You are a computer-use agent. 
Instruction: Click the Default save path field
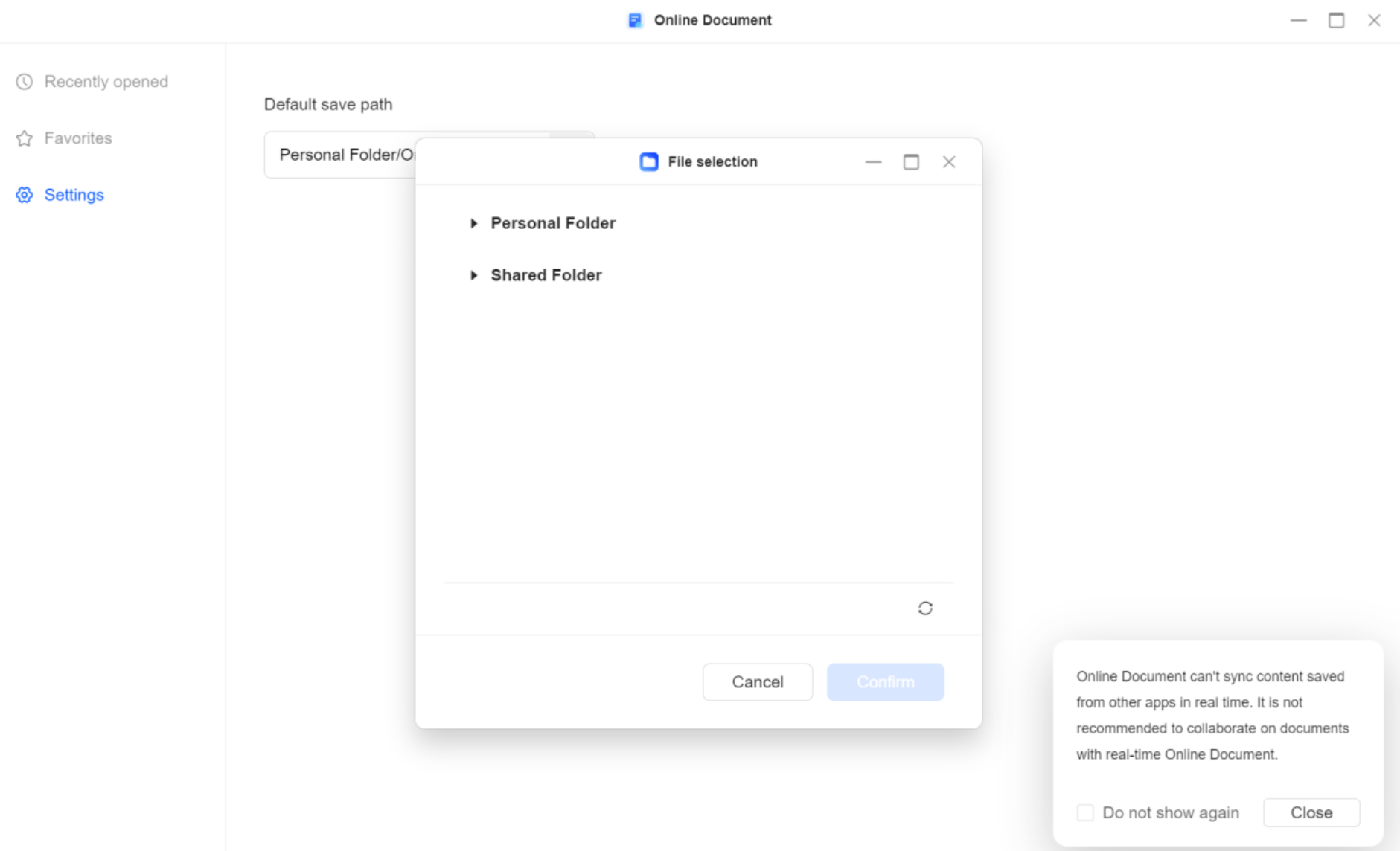(x=339, y=155)
